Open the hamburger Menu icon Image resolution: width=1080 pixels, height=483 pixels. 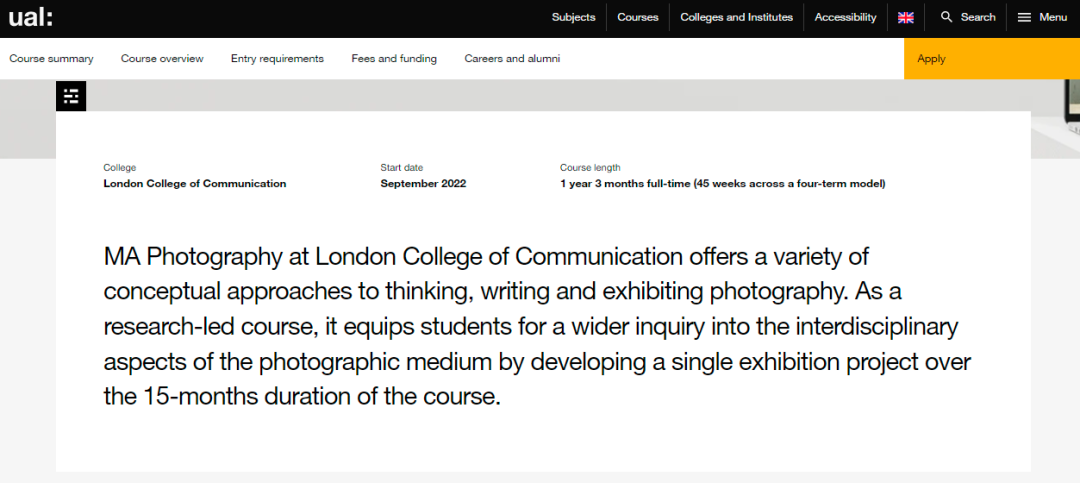pyautogui.click(x=1024, y=17)
